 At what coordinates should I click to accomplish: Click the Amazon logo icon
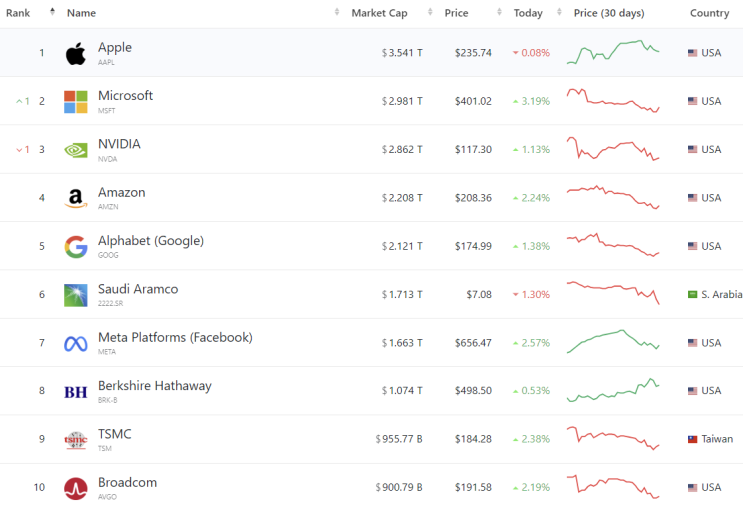point(76,198)
